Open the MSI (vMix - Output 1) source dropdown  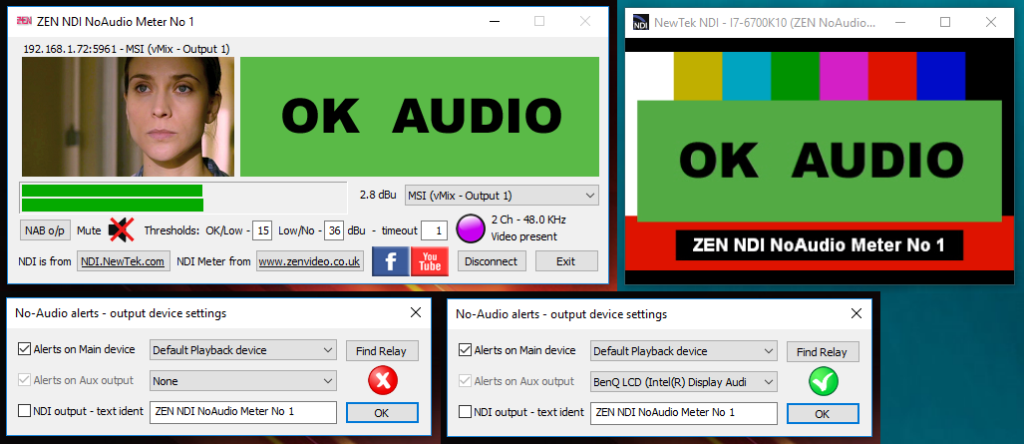click(502, 195)
